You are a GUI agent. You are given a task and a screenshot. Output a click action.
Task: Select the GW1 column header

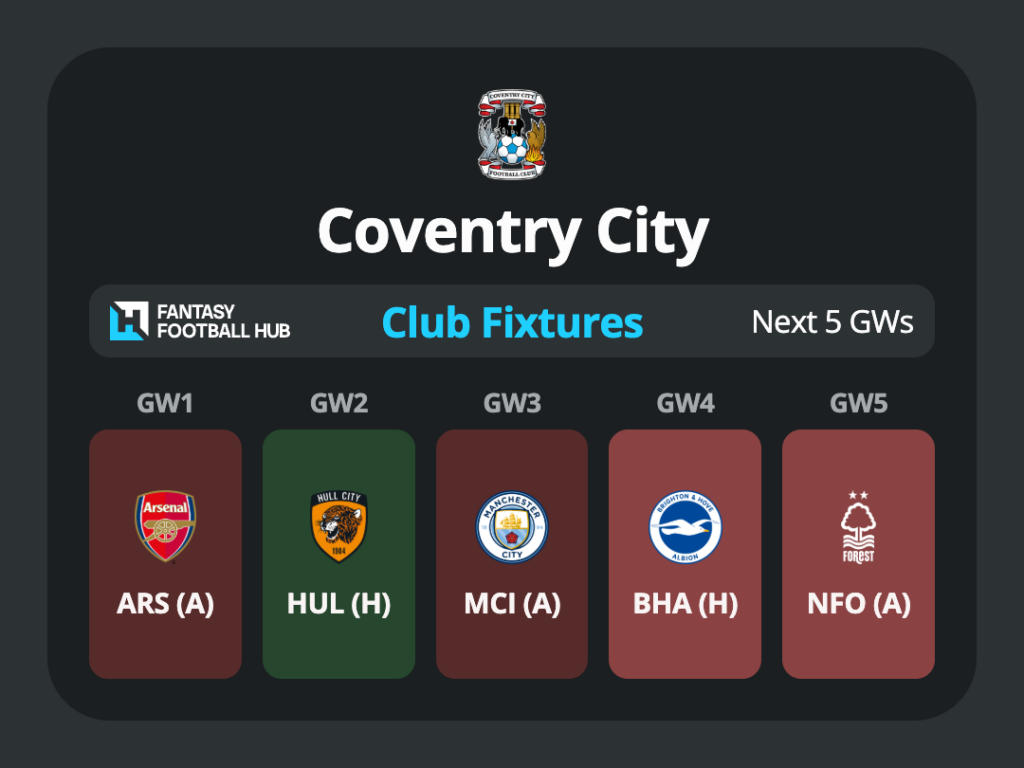tap(165, 403)
